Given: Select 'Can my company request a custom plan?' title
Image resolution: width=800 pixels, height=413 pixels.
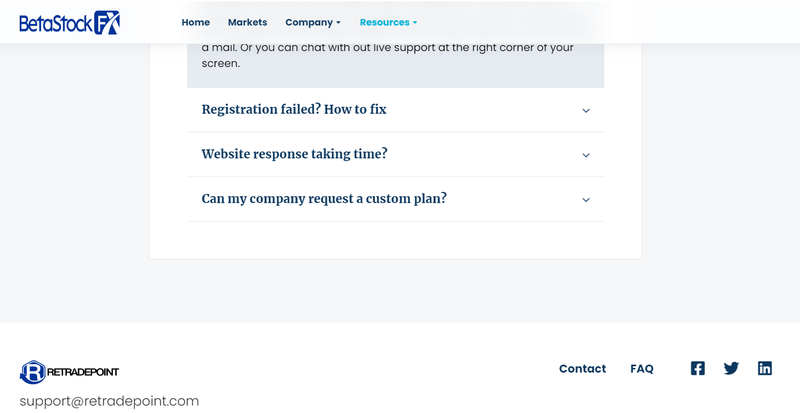Looking at the screenshot, I should (x=324, y=199).
